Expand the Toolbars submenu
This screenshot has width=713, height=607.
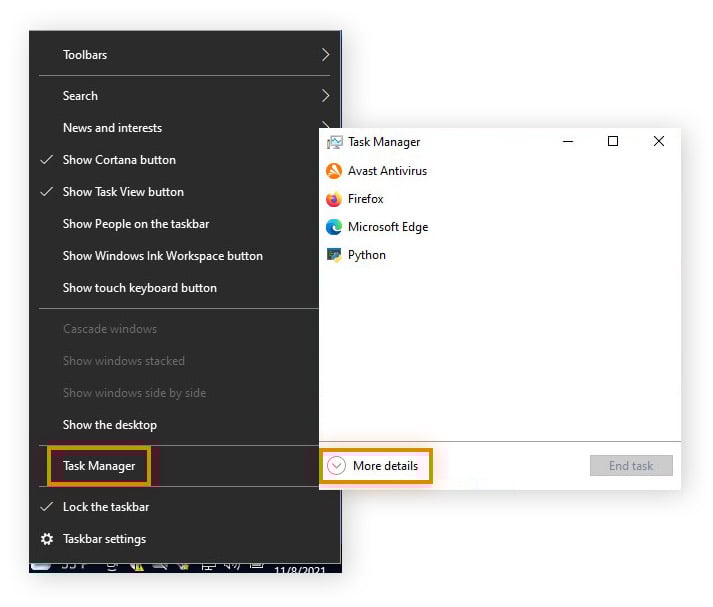coord(326,55)
